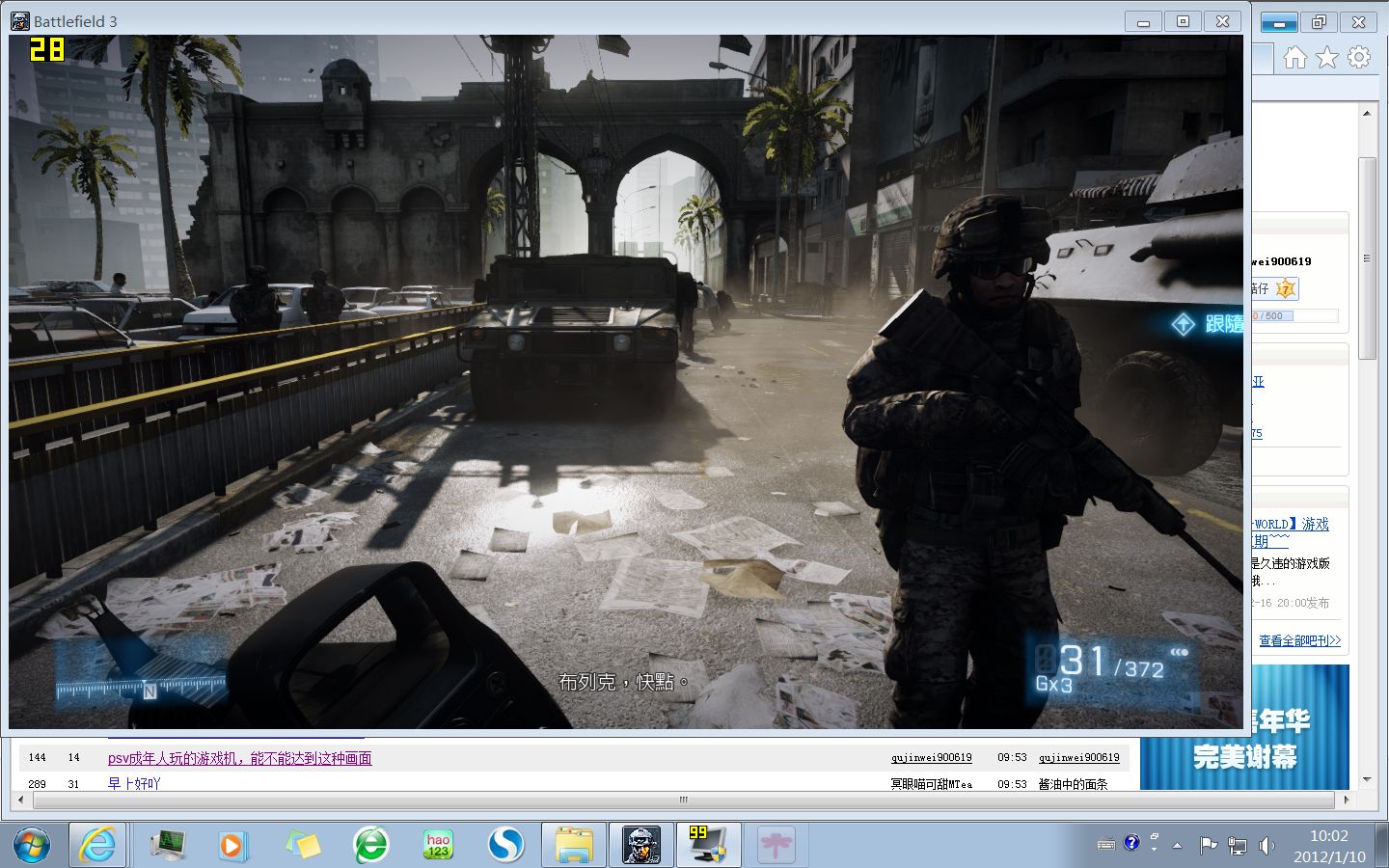Open last replier 酱油中的面条 link
The image size is (1389, 868).
[1073, 784]
